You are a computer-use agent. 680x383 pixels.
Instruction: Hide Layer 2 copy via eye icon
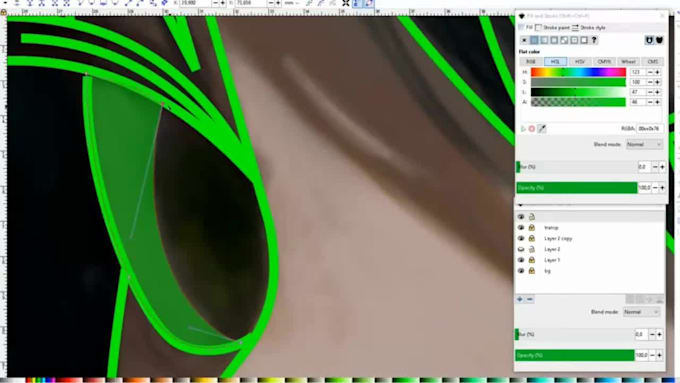(521, 238)
